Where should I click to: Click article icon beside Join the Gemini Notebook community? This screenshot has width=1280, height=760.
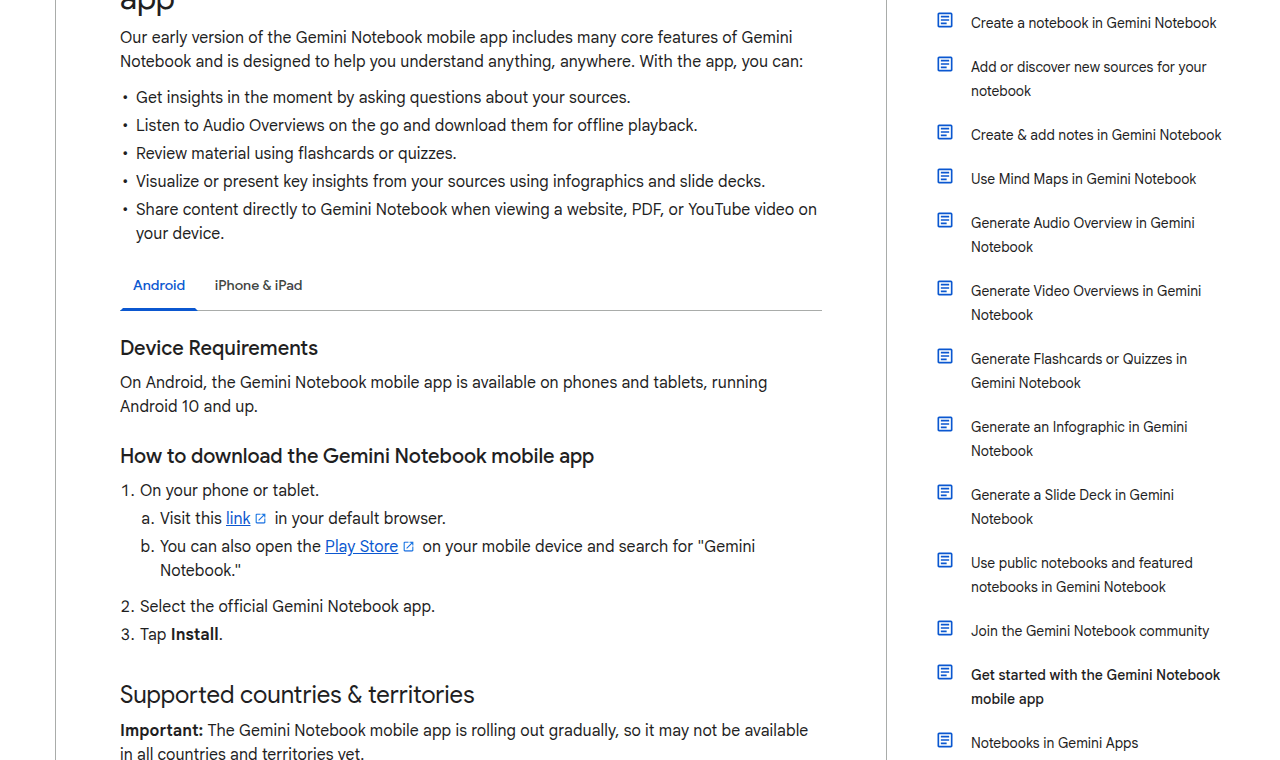click(945, 628)
